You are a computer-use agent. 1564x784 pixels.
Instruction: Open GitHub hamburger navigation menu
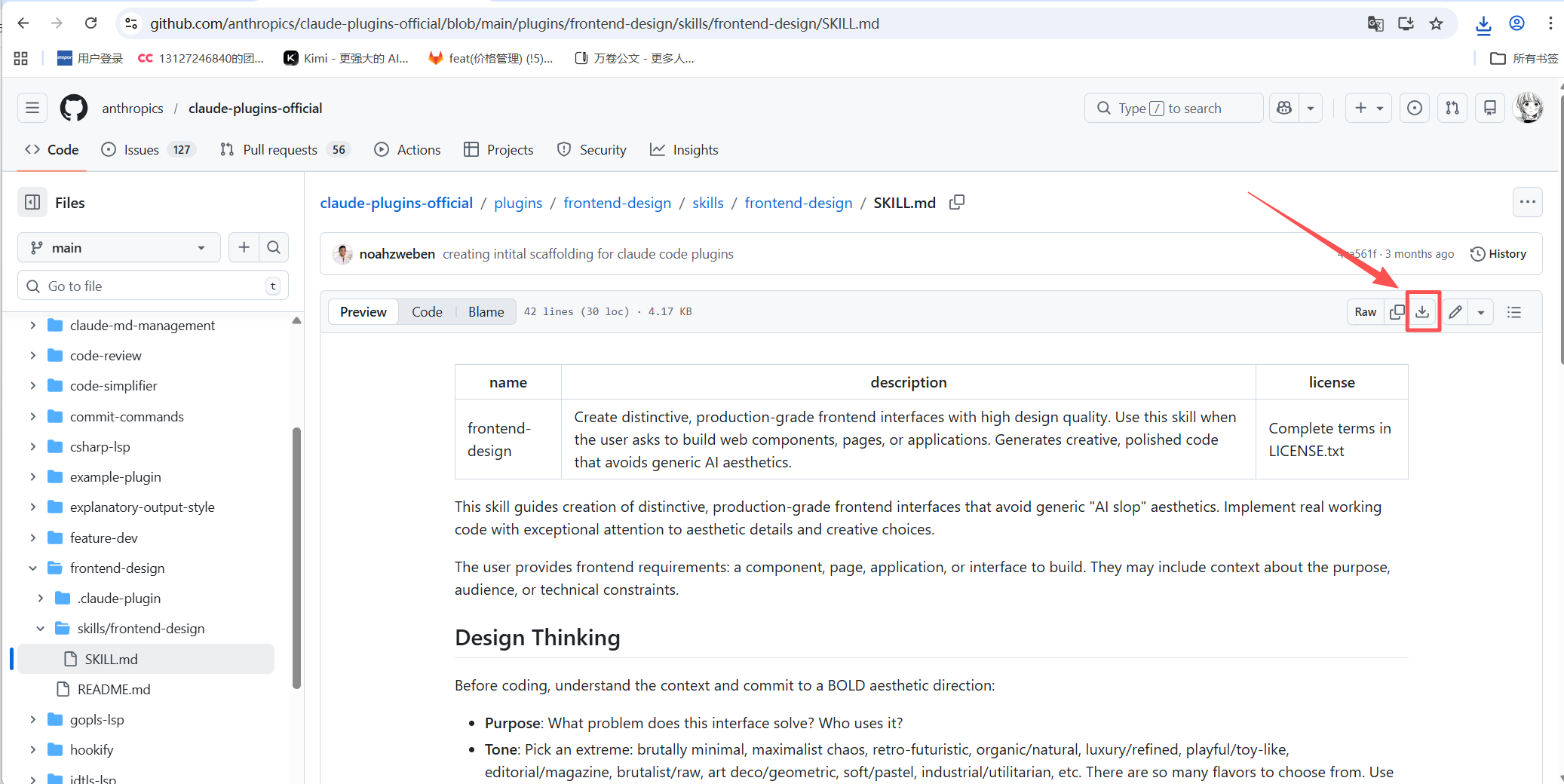coord(32,108)
